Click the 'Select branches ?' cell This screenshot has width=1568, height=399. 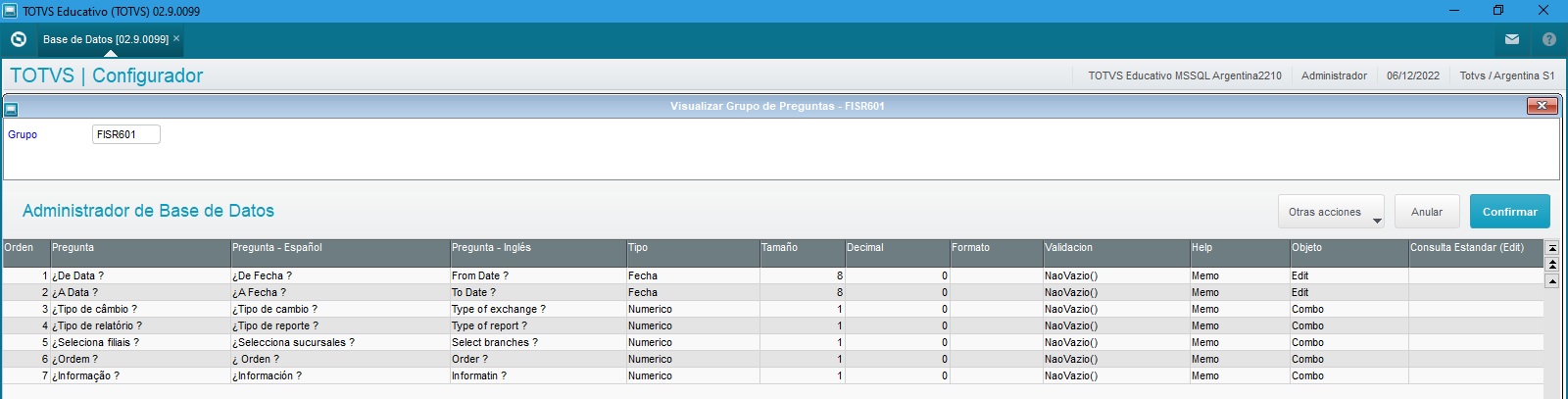[538, 342]
